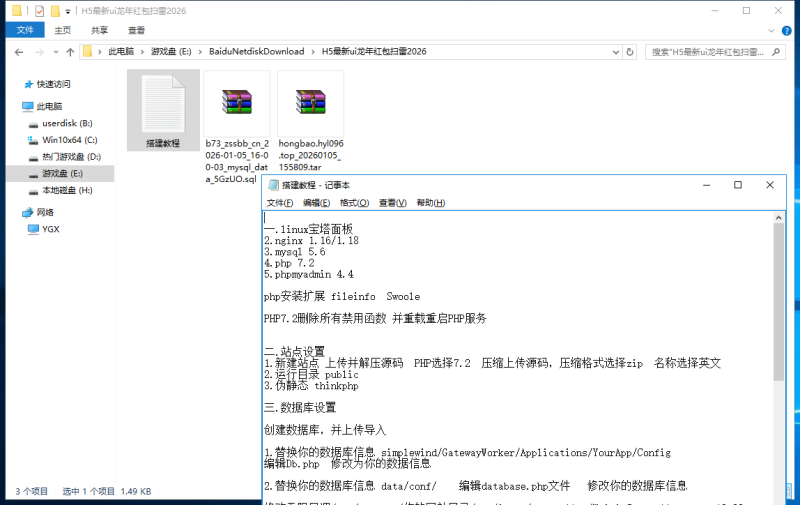Viewport: 800px width, 505px height.
Task: Click the Notepad scrollbar up arrow
Action: [779, 218]
